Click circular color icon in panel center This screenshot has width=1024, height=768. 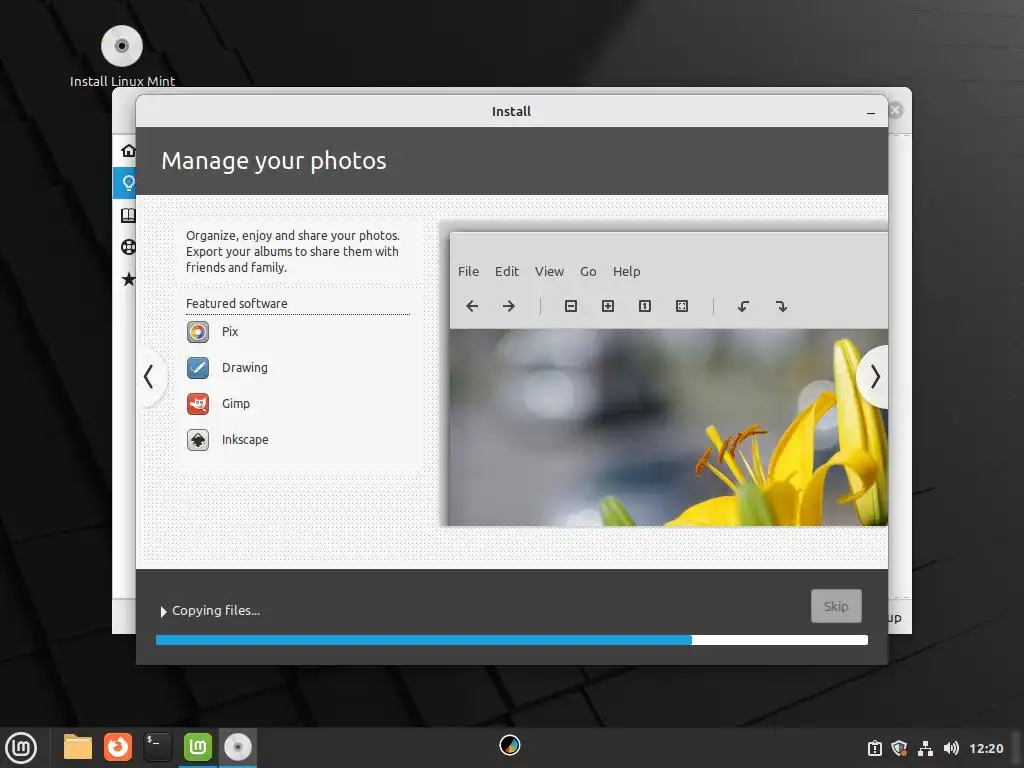coord(509,745)
